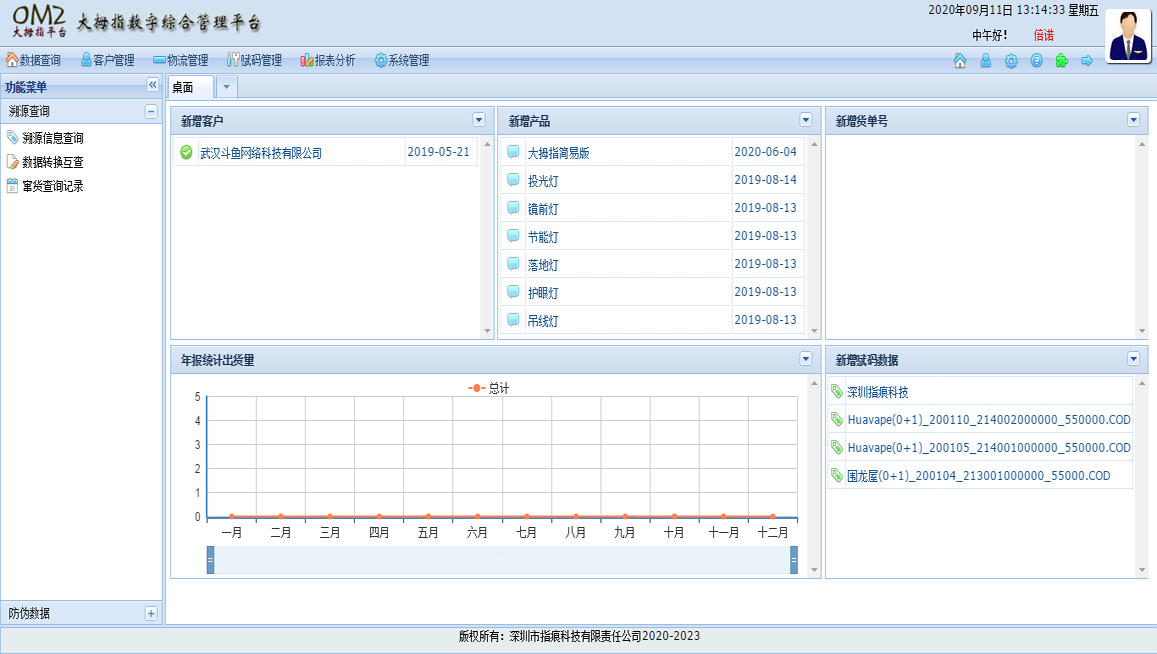Viewport: 1157px width, 654px height.
Task: Toggle the 总计 legend series in chart
Action: pyautogui.click(x=489, y=388)
